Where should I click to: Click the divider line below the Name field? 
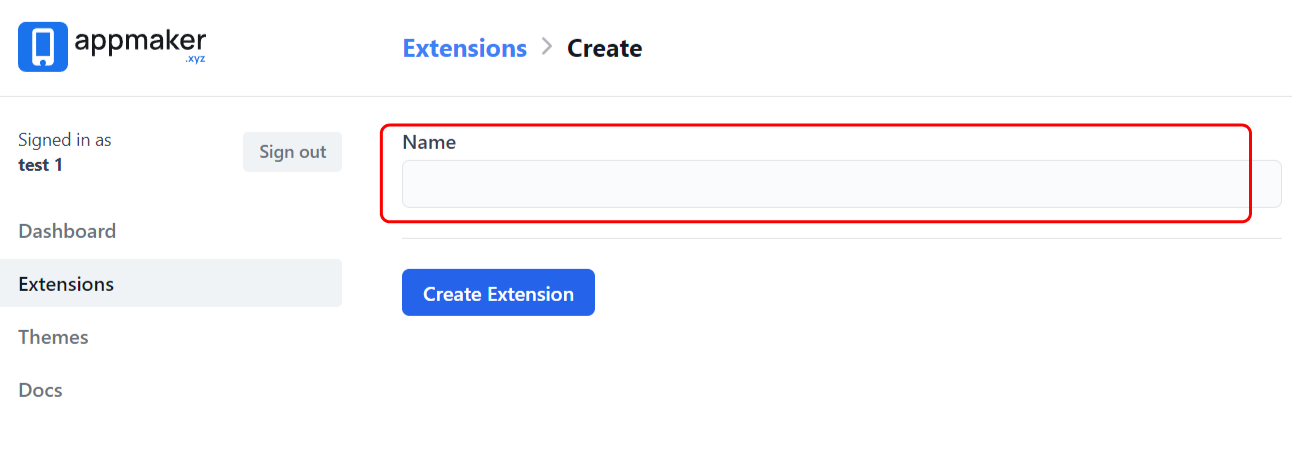coord(840,239)
